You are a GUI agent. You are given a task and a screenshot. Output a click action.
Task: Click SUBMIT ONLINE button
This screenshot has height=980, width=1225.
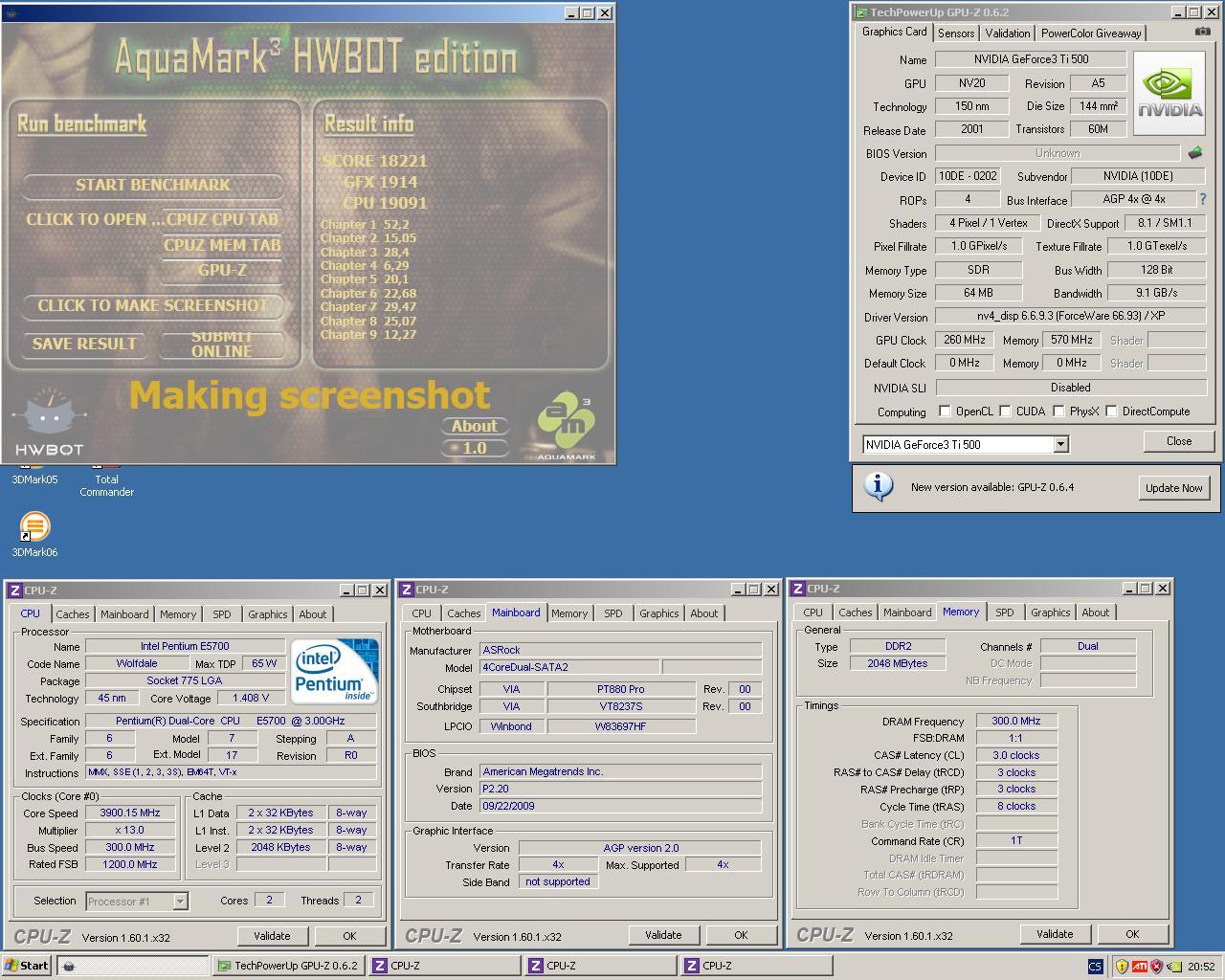tap(222, 345)
